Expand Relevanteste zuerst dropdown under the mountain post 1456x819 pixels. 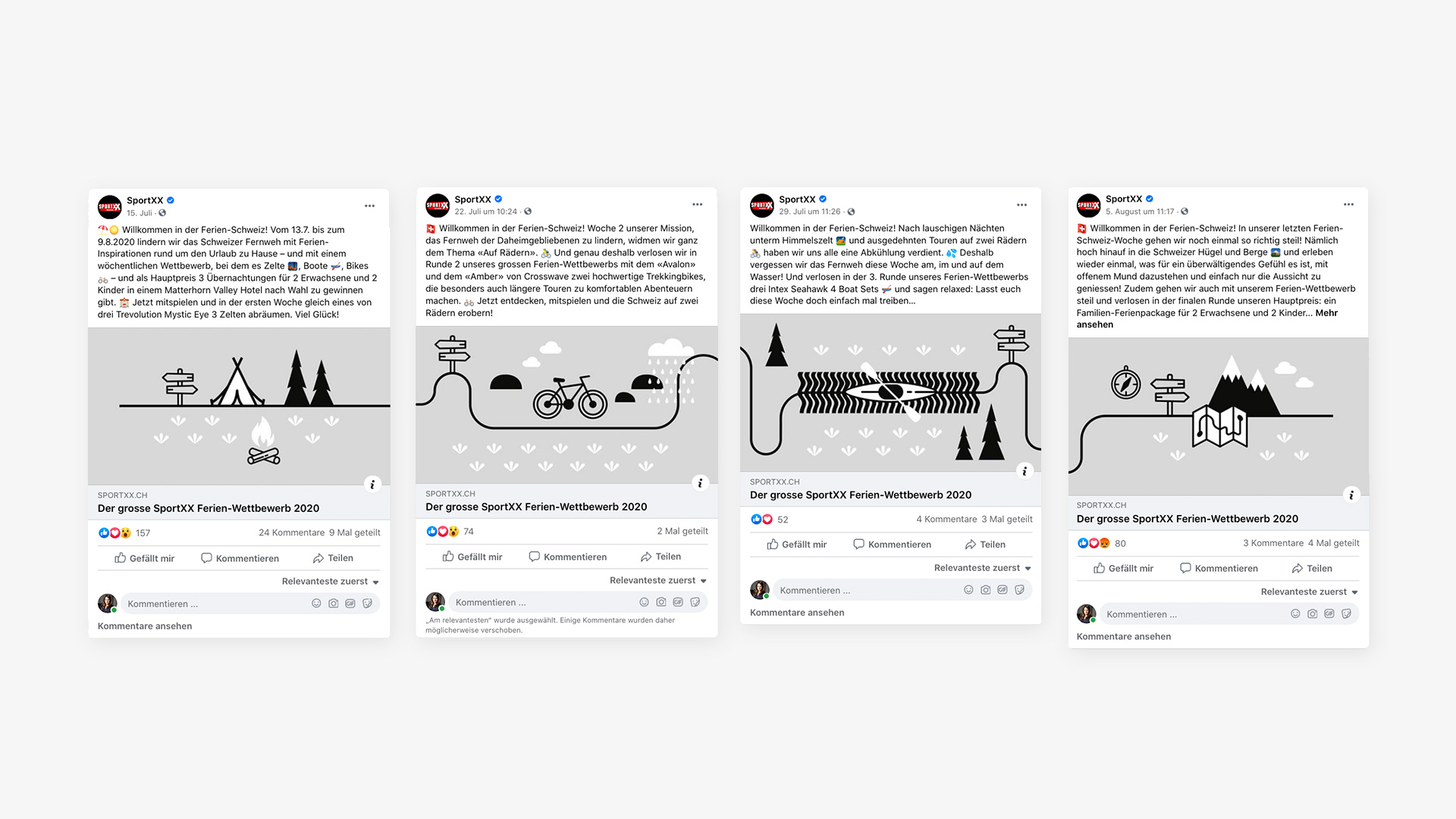[x=1310, y=591]
